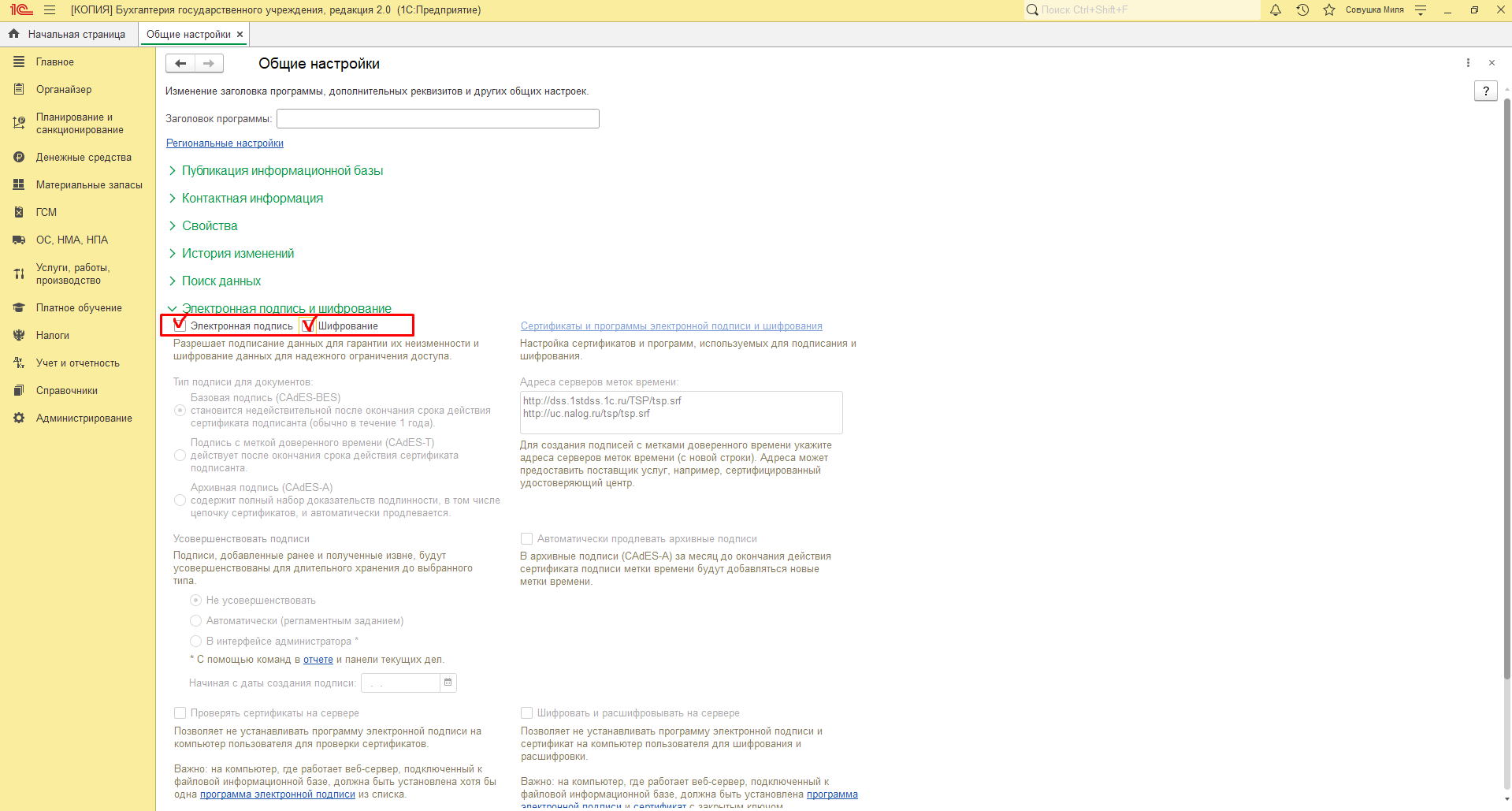1512x811 pixels.
Task: Click the Справочники icon
Action: click(19, 390)
